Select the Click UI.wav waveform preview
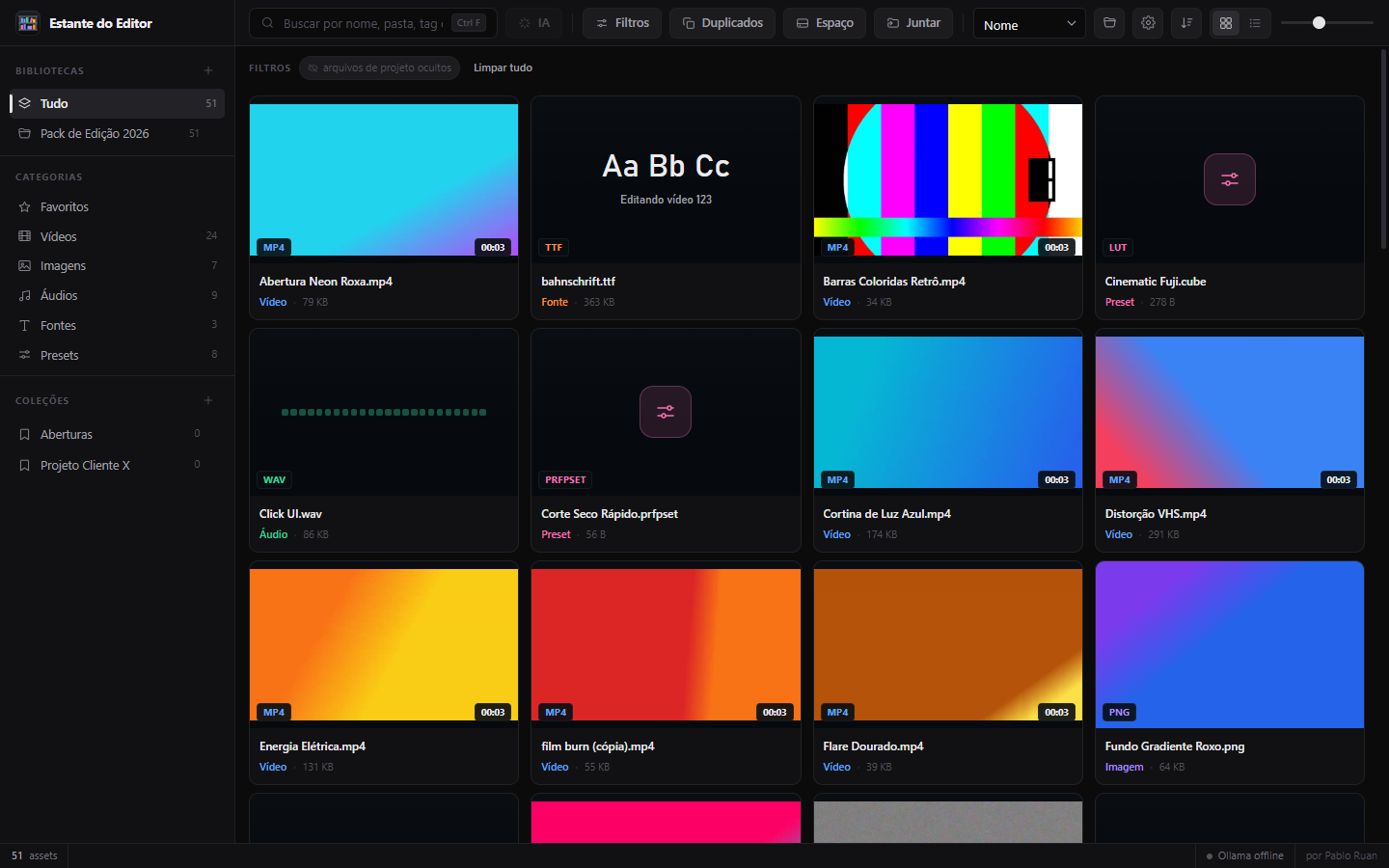Screen dimensions: 1389x868 pos(384,412)
